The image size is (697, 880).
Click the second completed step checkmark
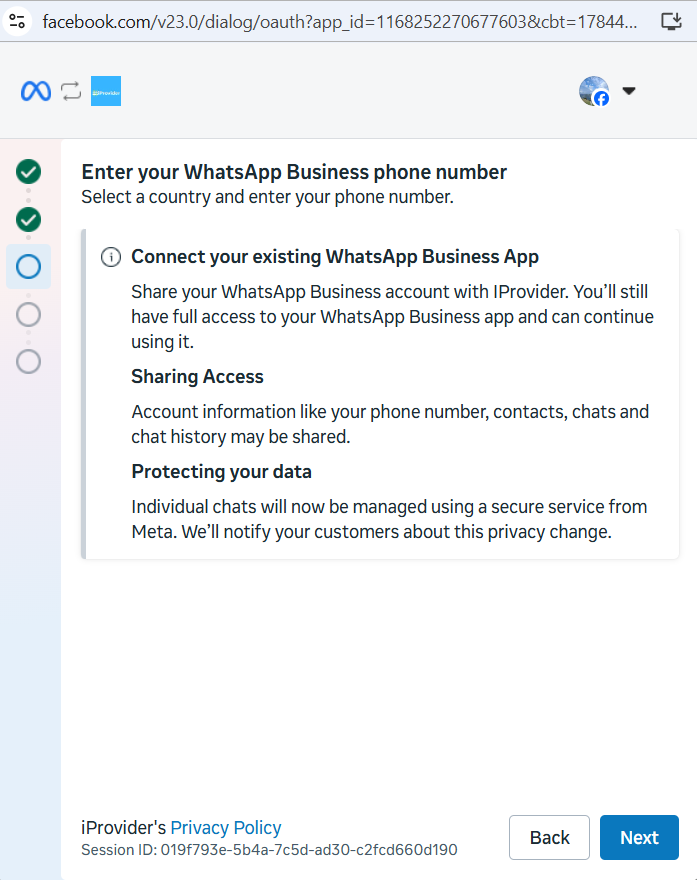coord(29,219)
